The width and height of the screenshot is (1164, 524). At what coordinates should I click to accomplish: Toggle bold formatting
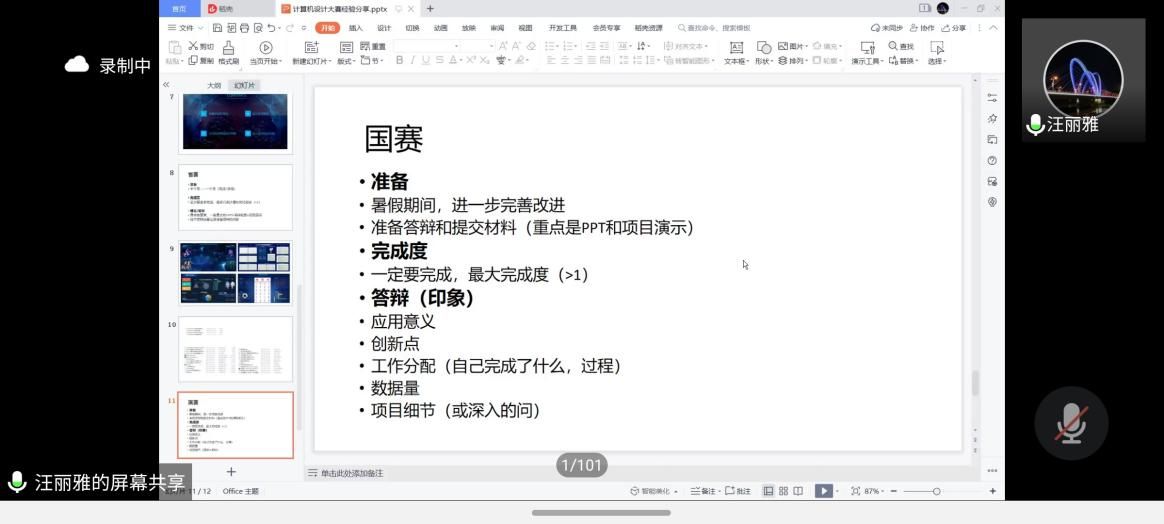[400, 61]
